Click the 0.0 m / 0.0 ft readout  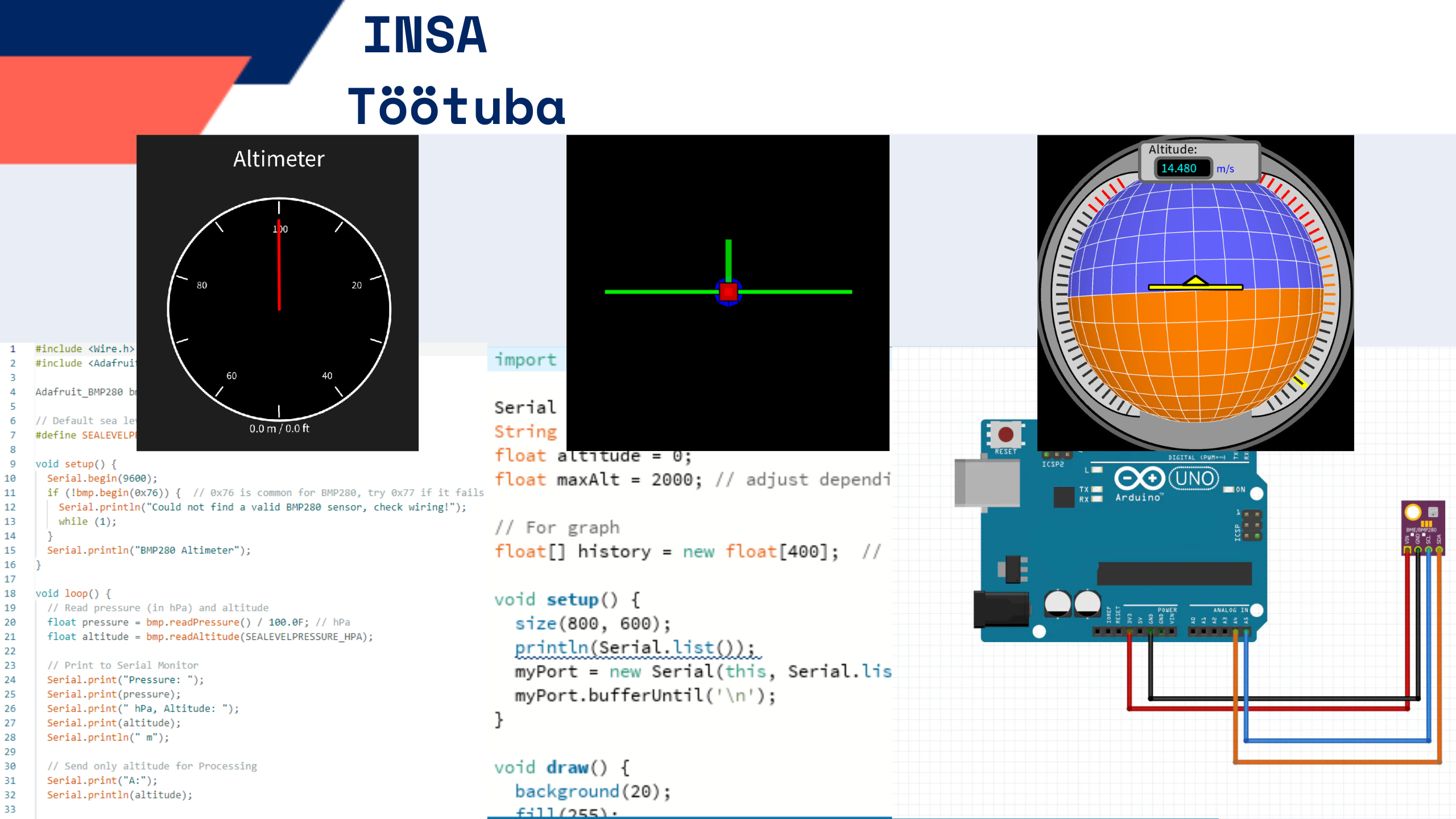pyautogui.click(x=279, y=428)
